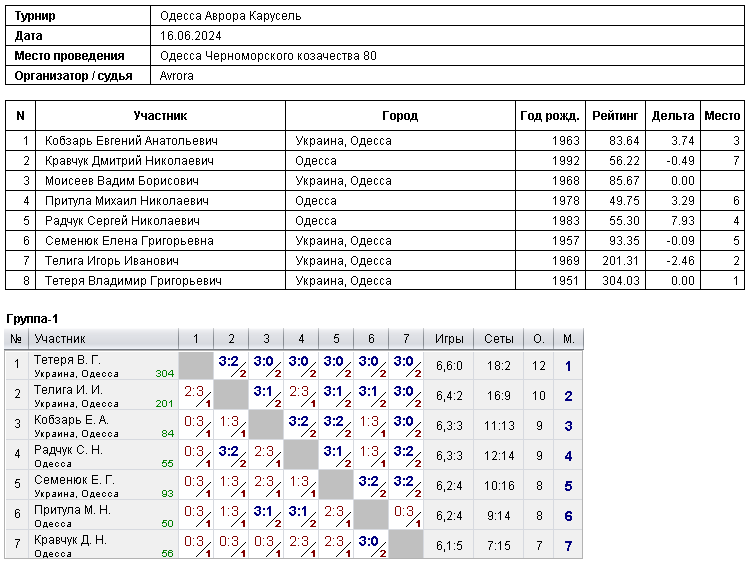
Task: Click the Участник column header in participants table
Action: (160, 116)
